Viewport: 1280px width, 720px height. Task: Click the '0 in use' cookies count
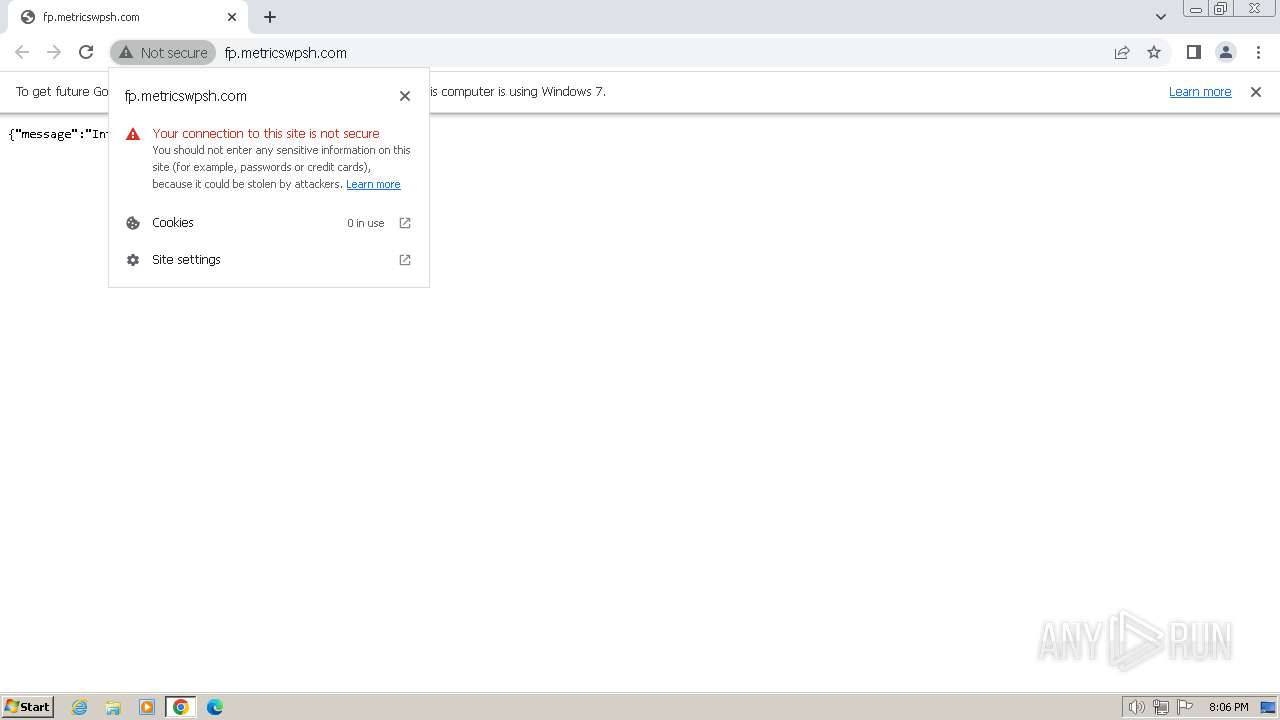(366, 223)
